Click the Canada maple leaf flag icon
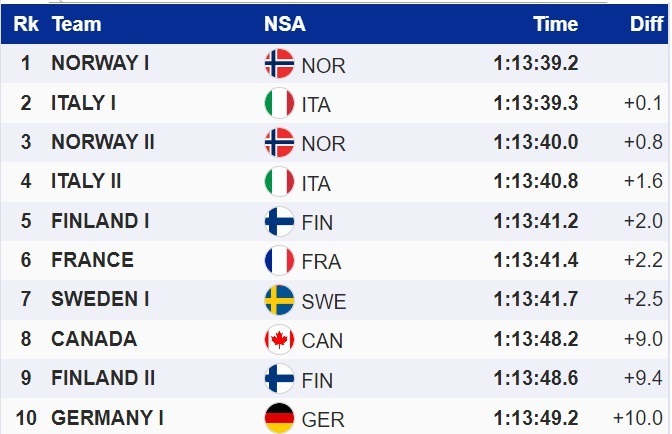 click(279, 340)
